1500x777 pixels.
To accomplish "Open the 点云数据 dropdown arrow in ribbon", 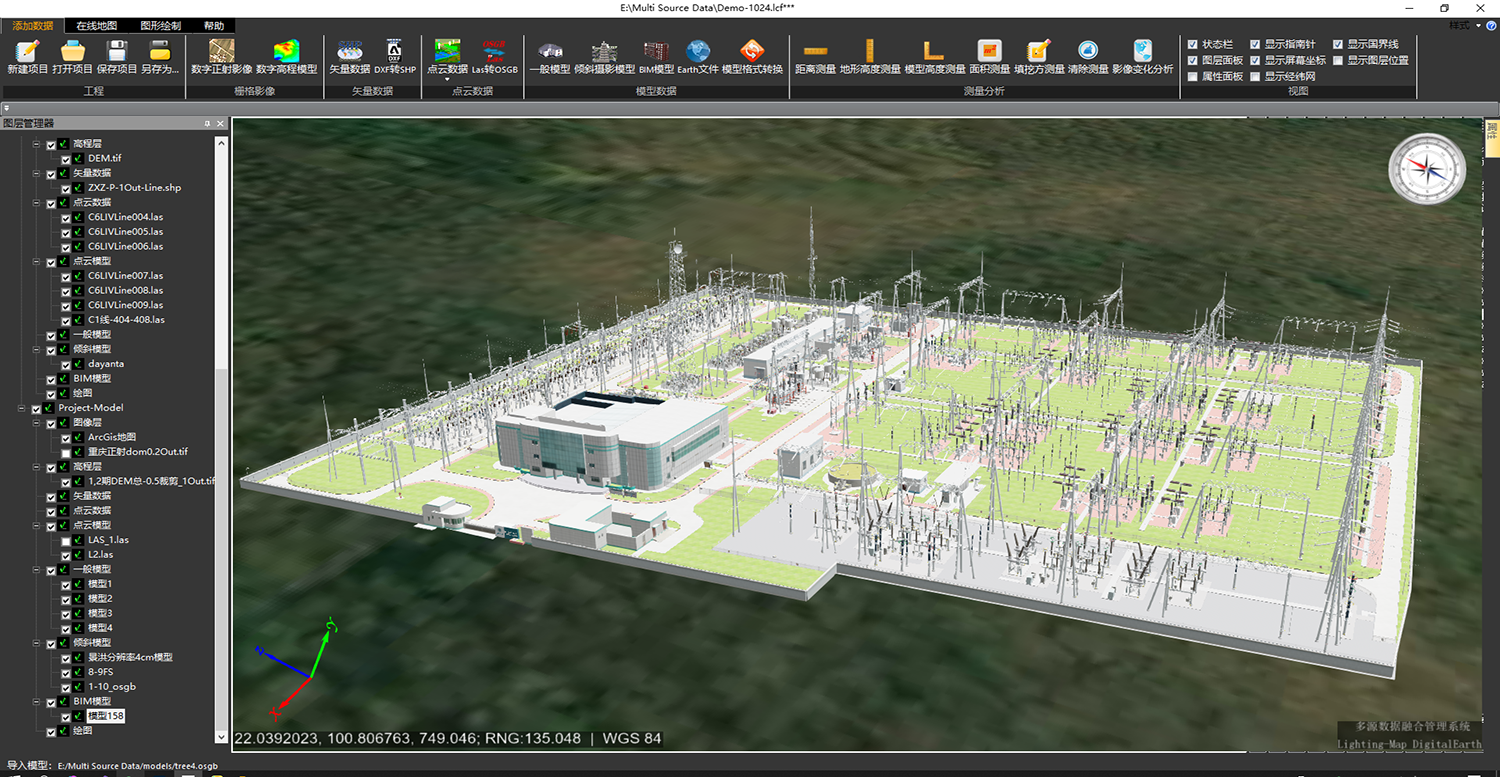I will (447, 80).
